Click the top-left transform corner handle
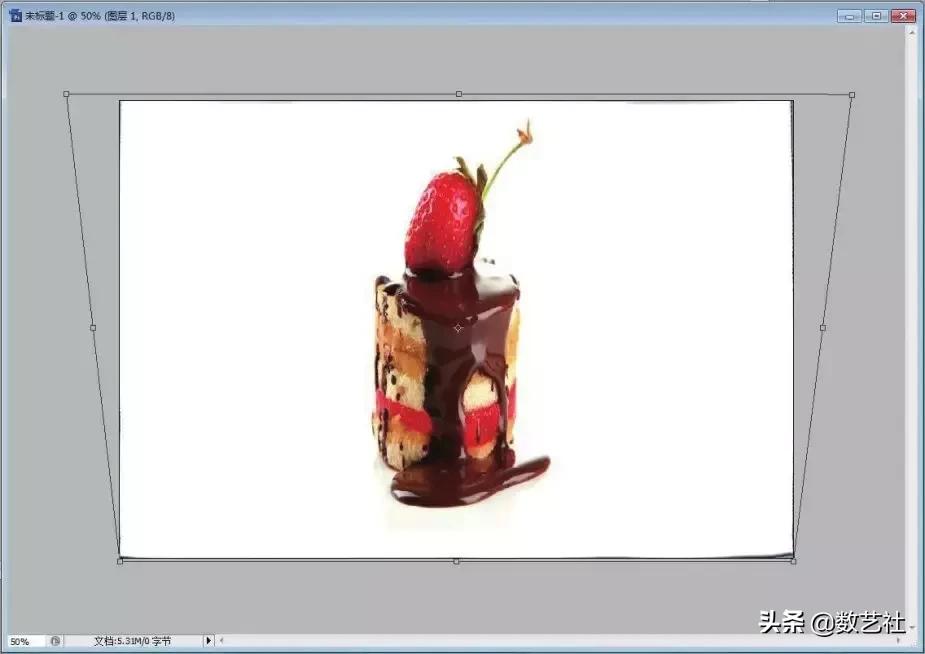The image size is (925, 654). click(x=66, y=94)
